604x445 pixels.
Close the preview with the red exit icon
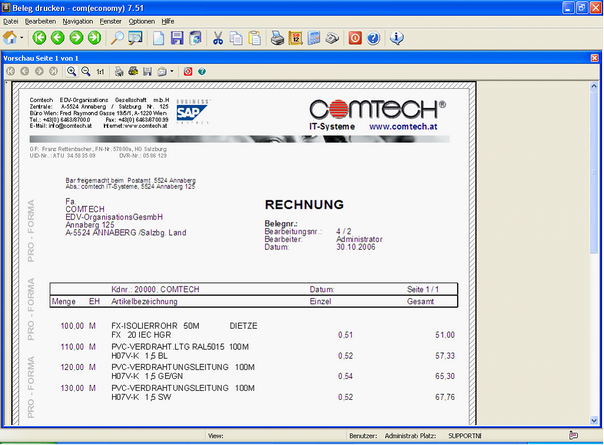click(188, 71)
